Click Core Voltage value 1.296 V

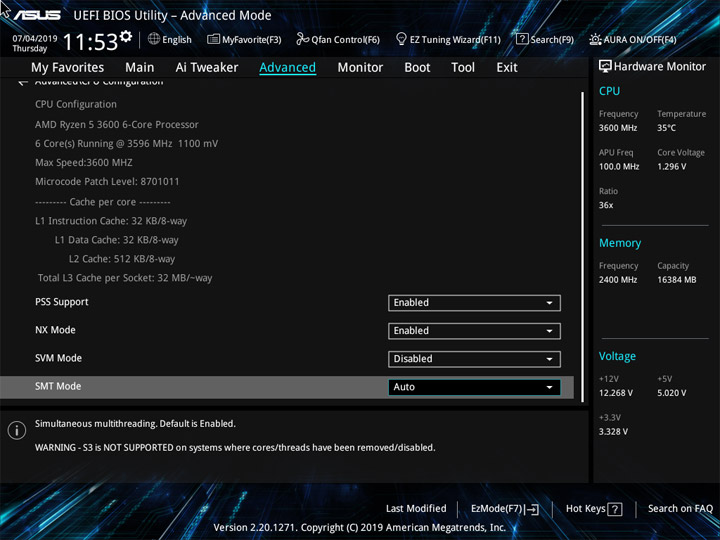click(671, 166)
